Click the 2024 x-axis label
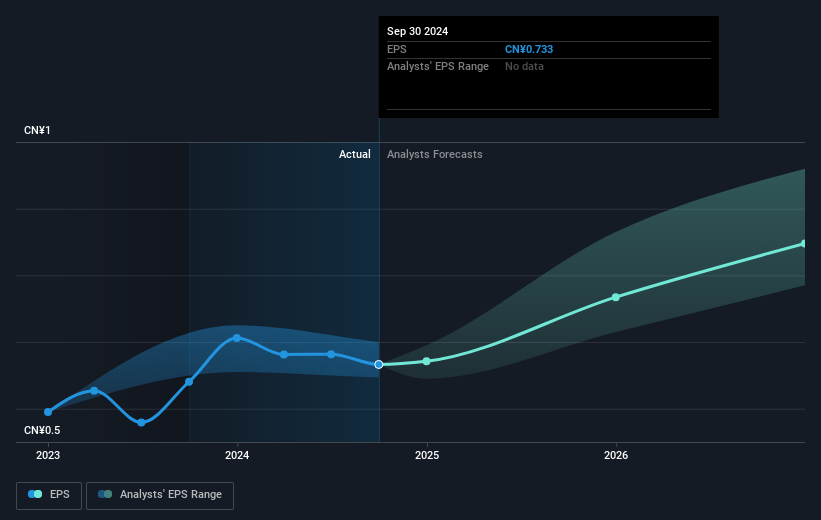Viewport: 821px width, 520px height. coord(237,456)
